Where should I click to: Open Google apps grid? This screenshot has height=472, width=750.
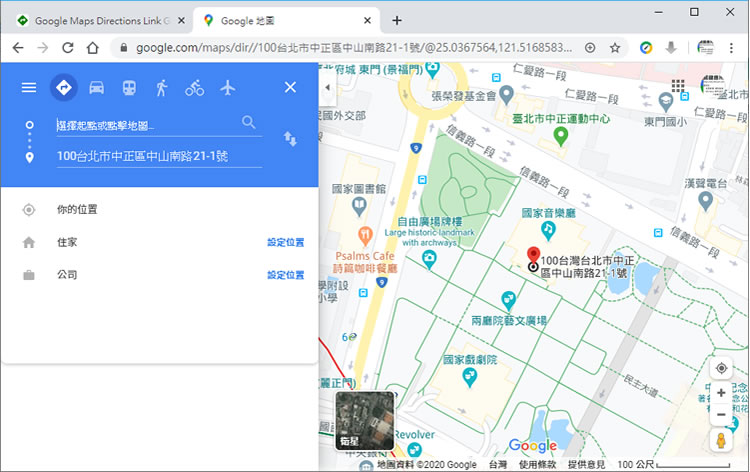click(x=678, y=86)
